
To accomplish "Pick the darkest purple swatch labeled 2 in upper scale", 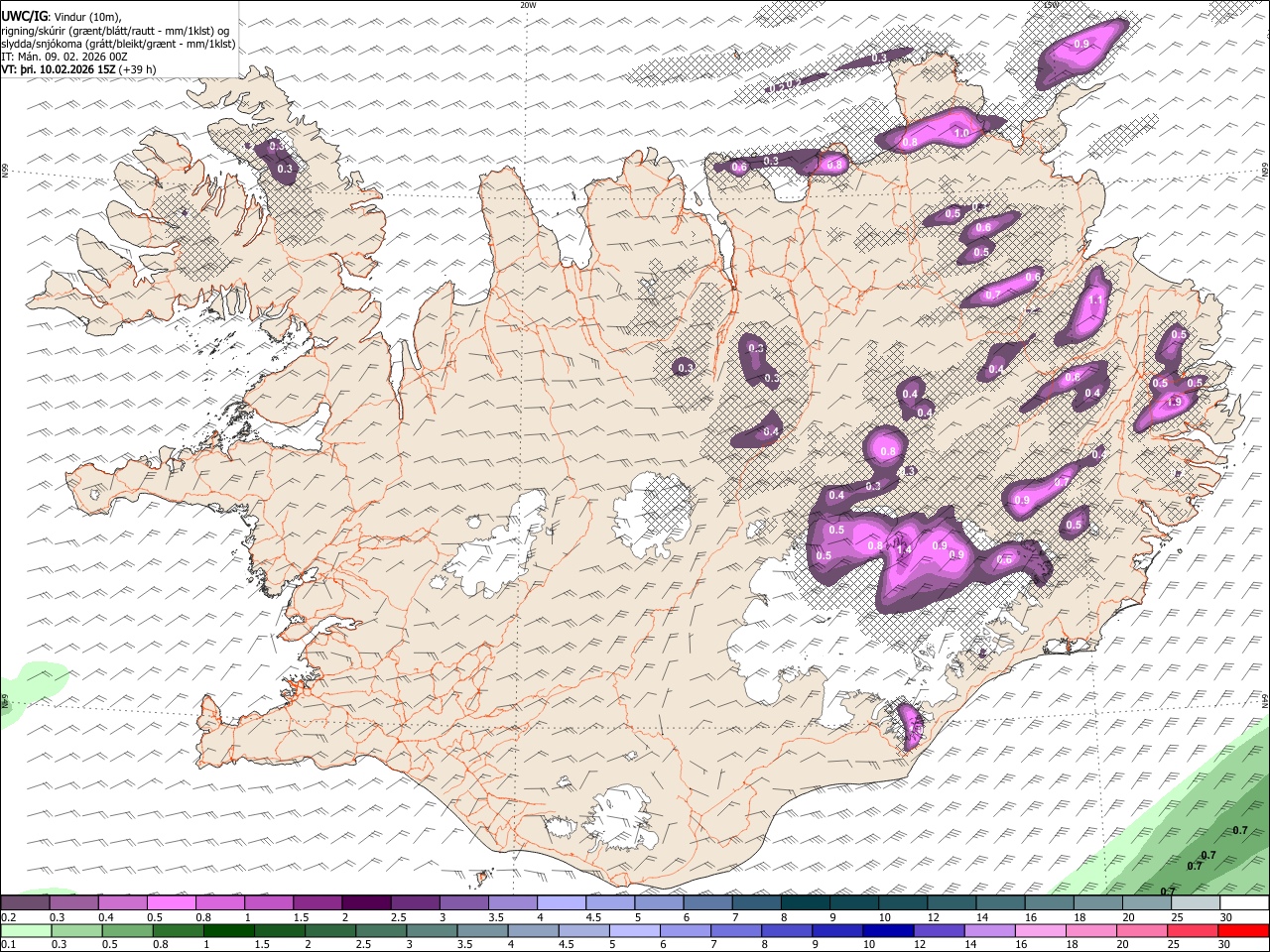I will pyautogui.click(x=365, y=903).
